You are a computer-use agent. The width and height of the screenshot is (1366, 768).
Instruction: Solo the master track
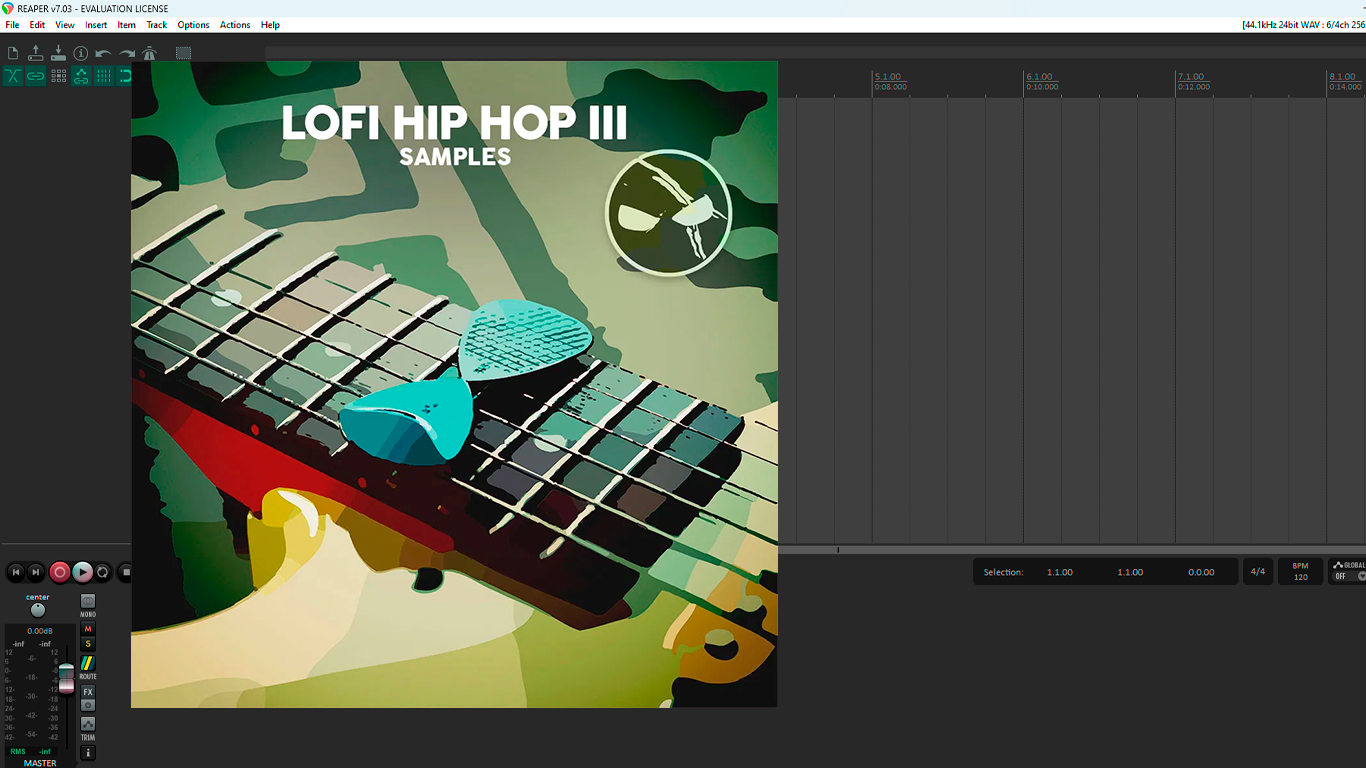click(88, 644)
